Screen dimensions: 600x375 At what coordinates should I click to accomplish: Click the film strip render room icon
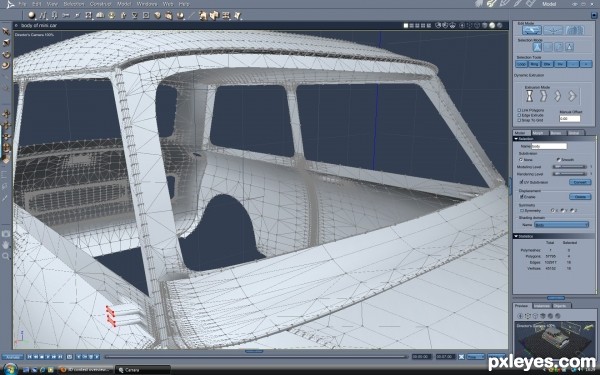pos(530,3)
